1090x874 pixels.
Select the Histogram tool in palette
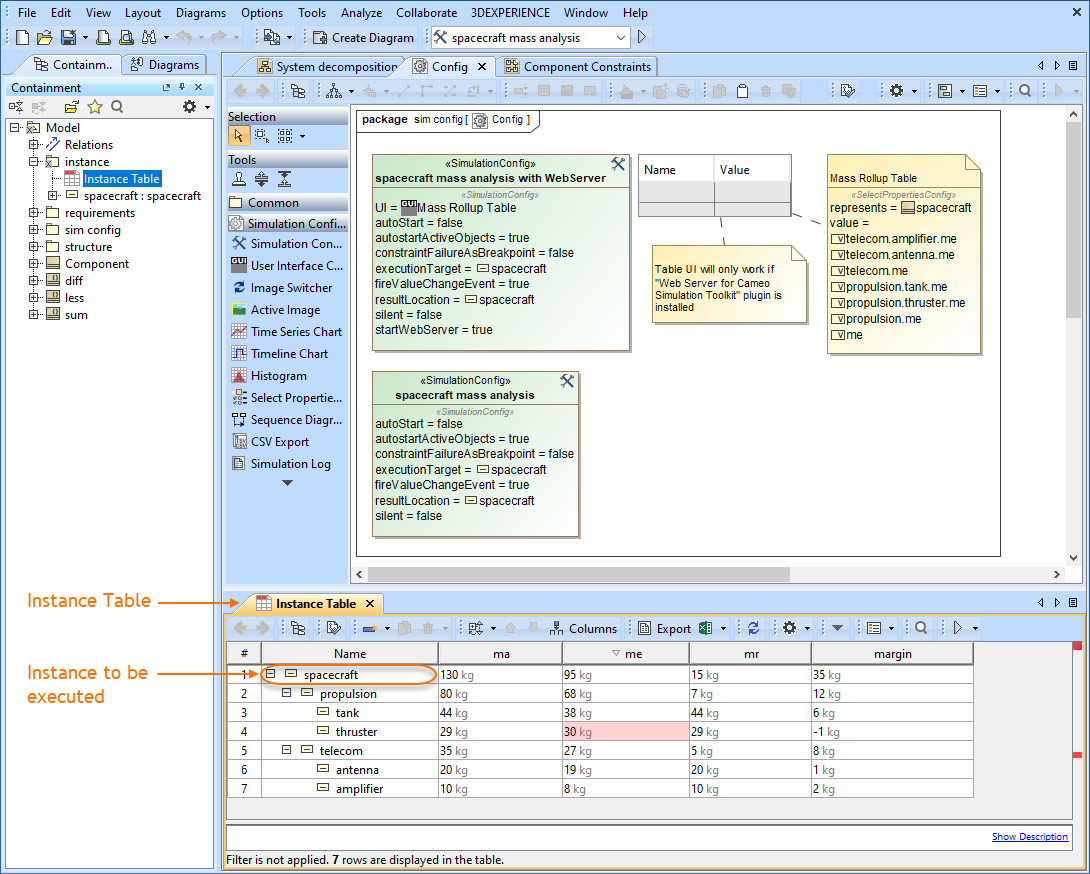tap(278, 376)
